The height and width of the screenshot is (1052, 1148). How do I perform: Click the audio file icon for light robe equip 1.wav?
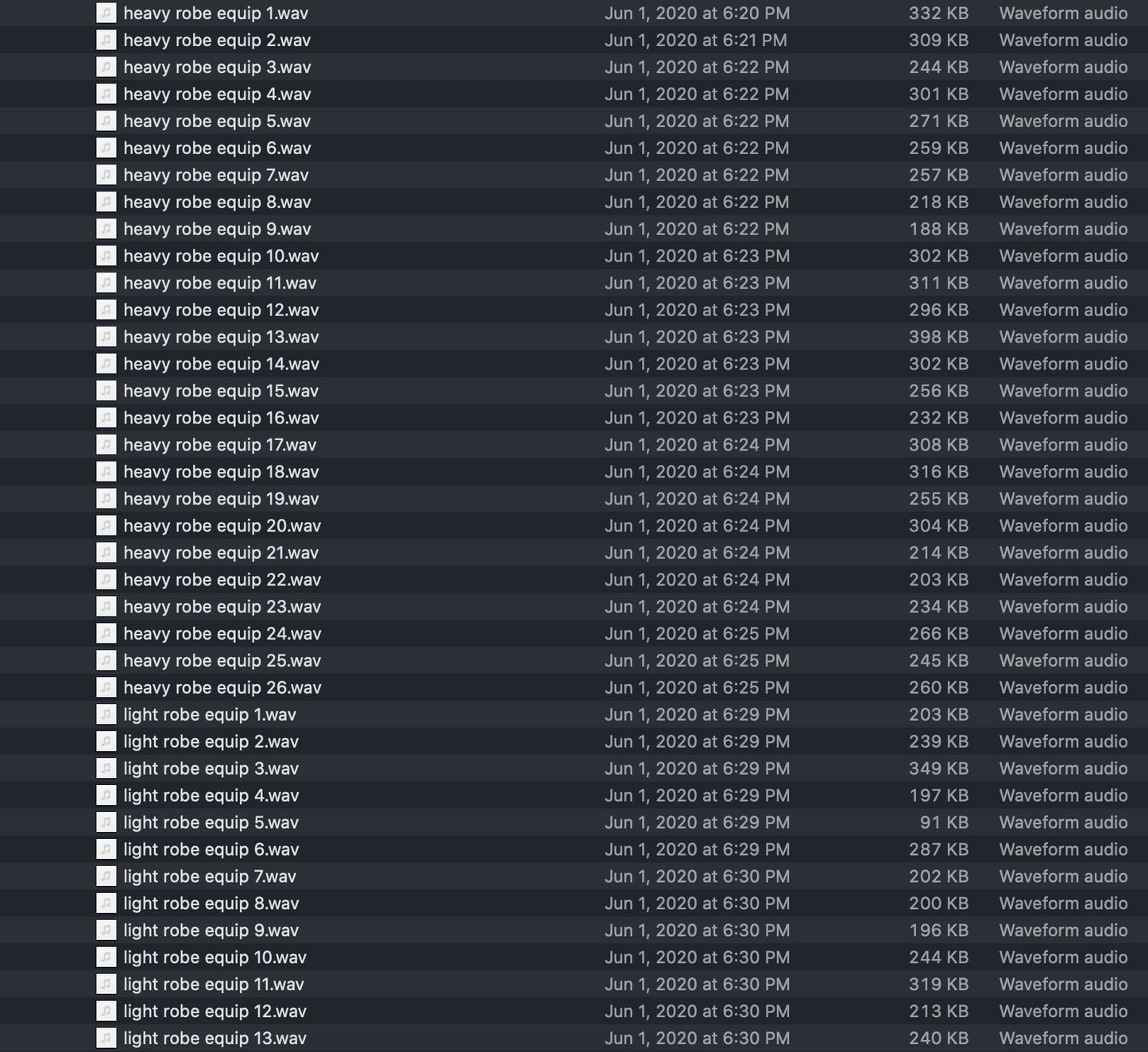click(106, 714)
